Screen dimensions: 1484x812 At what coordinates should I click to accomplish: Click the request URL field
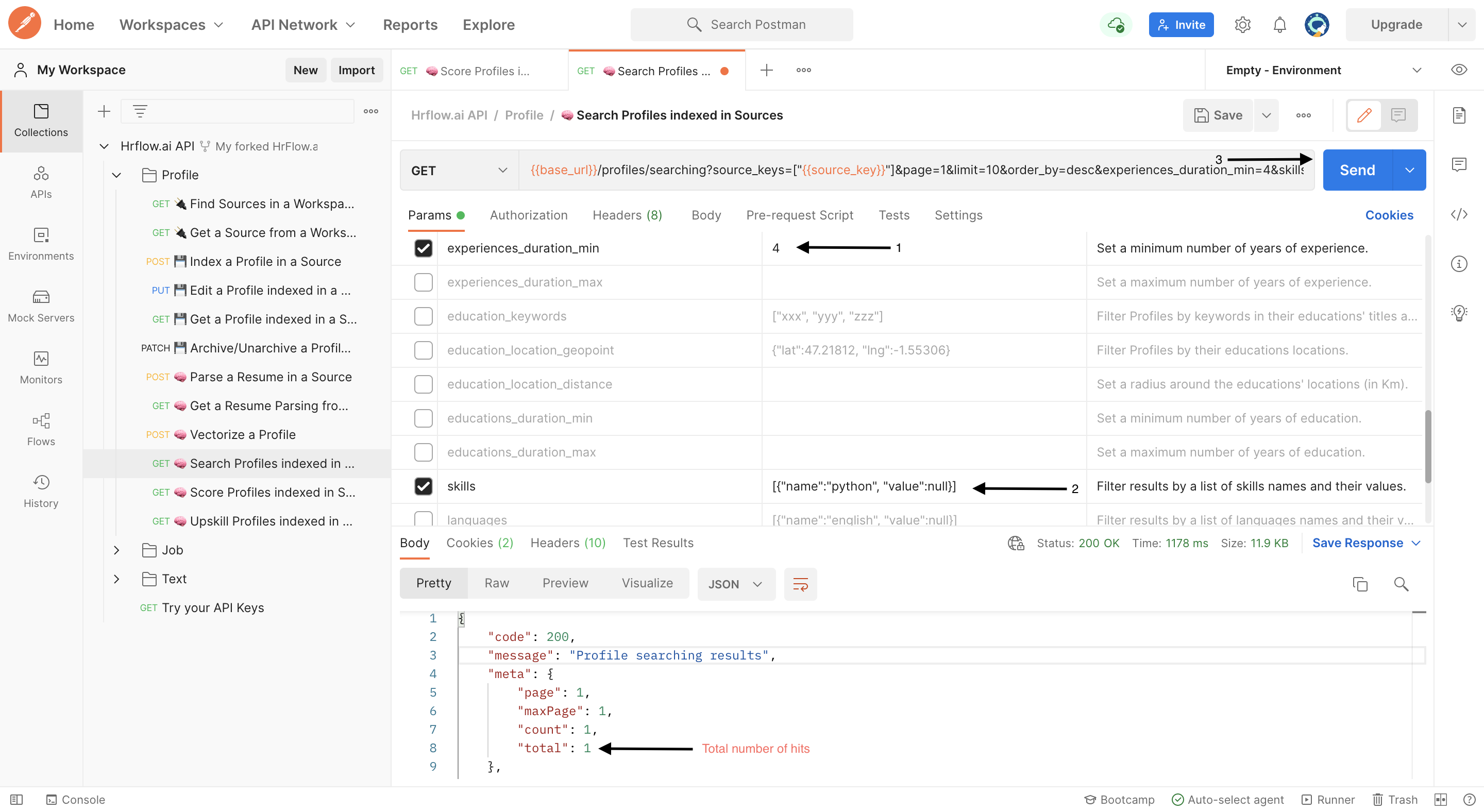click(916, 171)
